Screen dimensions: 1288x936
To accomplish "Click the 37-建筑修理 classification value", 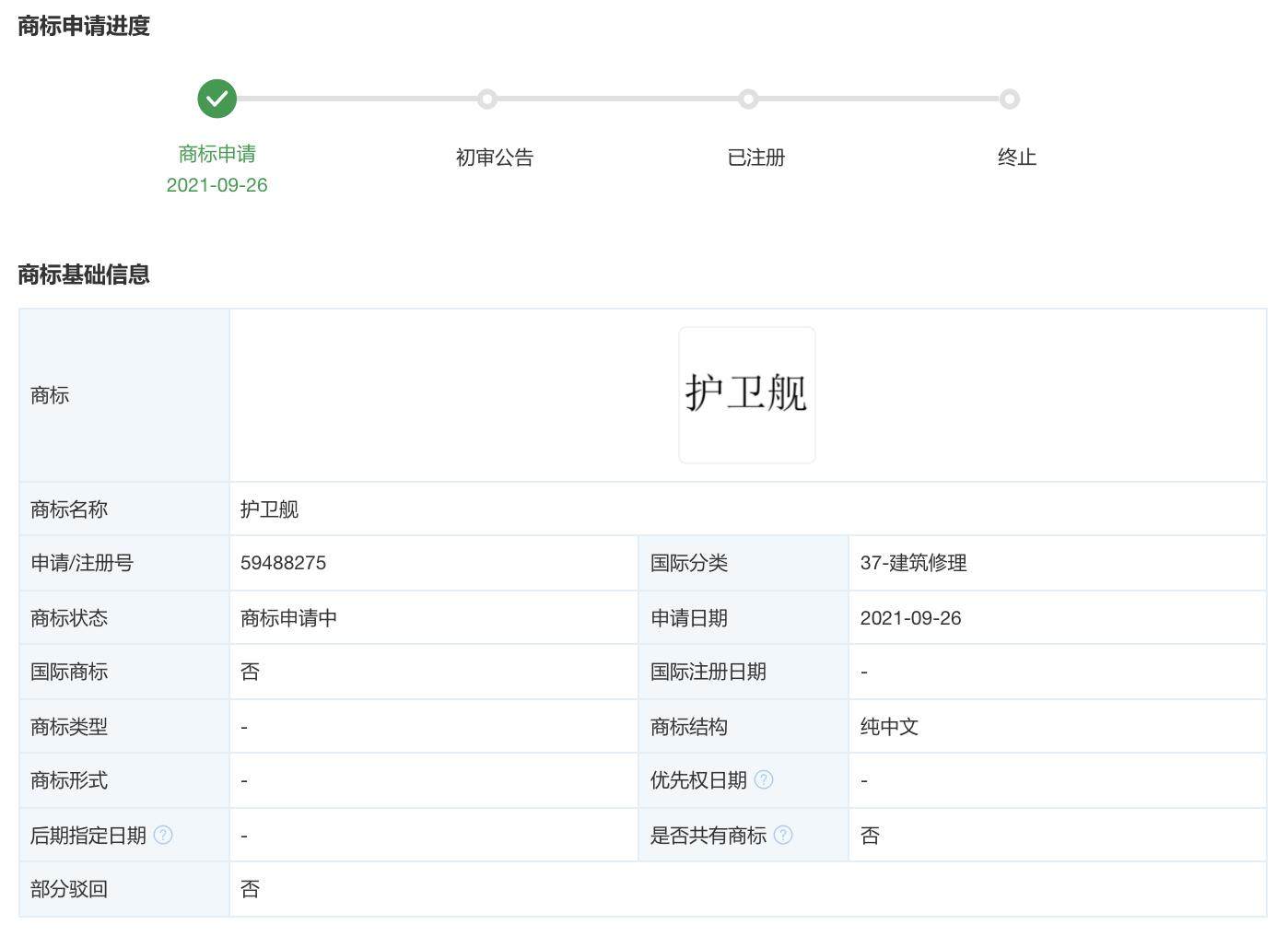I will point(913,563).
